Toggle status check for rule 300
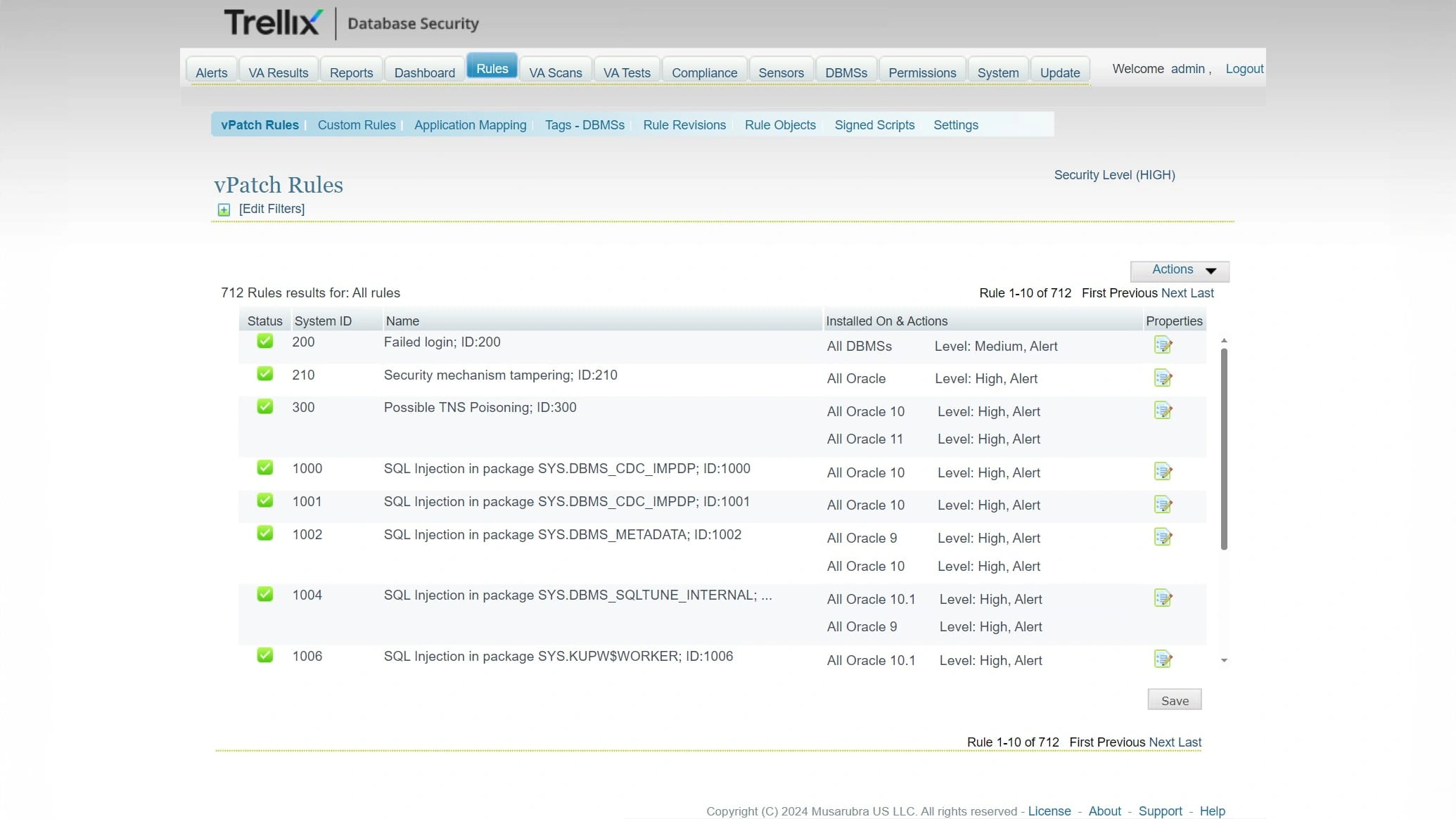1456x819 pixels. (264, 406)
